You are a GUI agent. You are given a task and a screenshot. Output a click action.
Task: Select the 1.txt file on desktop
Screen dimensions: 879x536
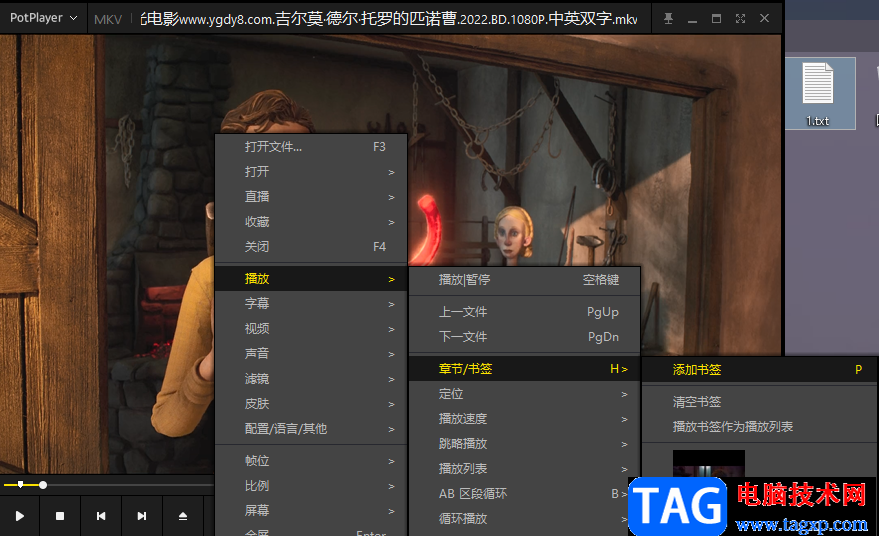(x=818, y=94)
